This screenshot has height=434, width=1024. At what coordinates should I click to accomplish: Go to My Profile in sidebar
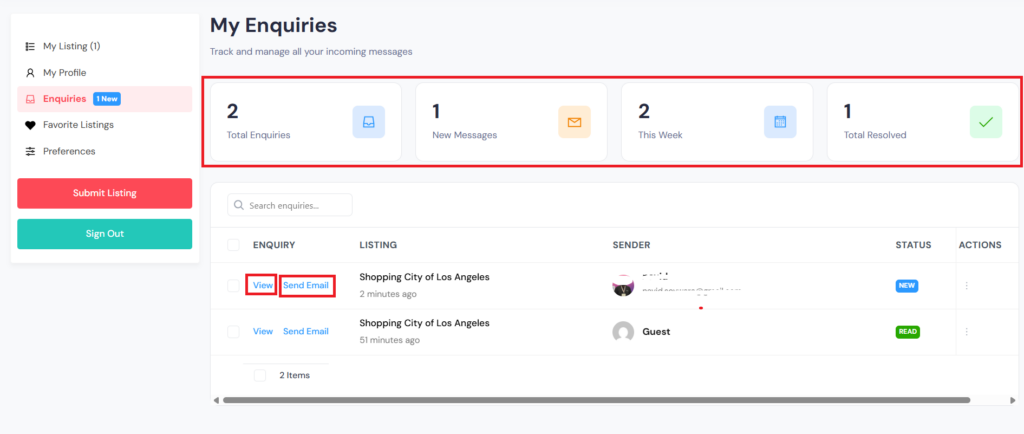64,73
